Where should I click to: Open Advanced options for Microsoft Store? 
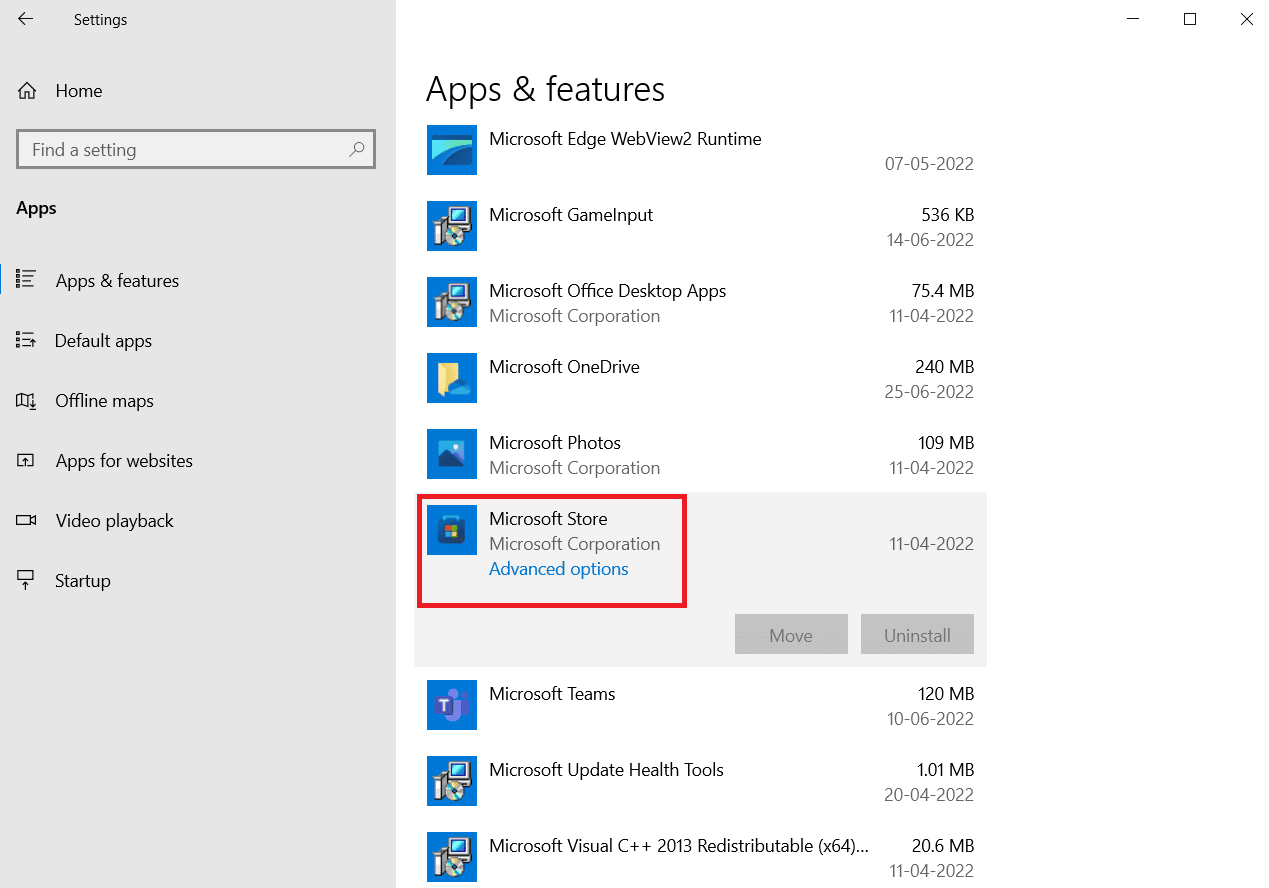(559, 569)
